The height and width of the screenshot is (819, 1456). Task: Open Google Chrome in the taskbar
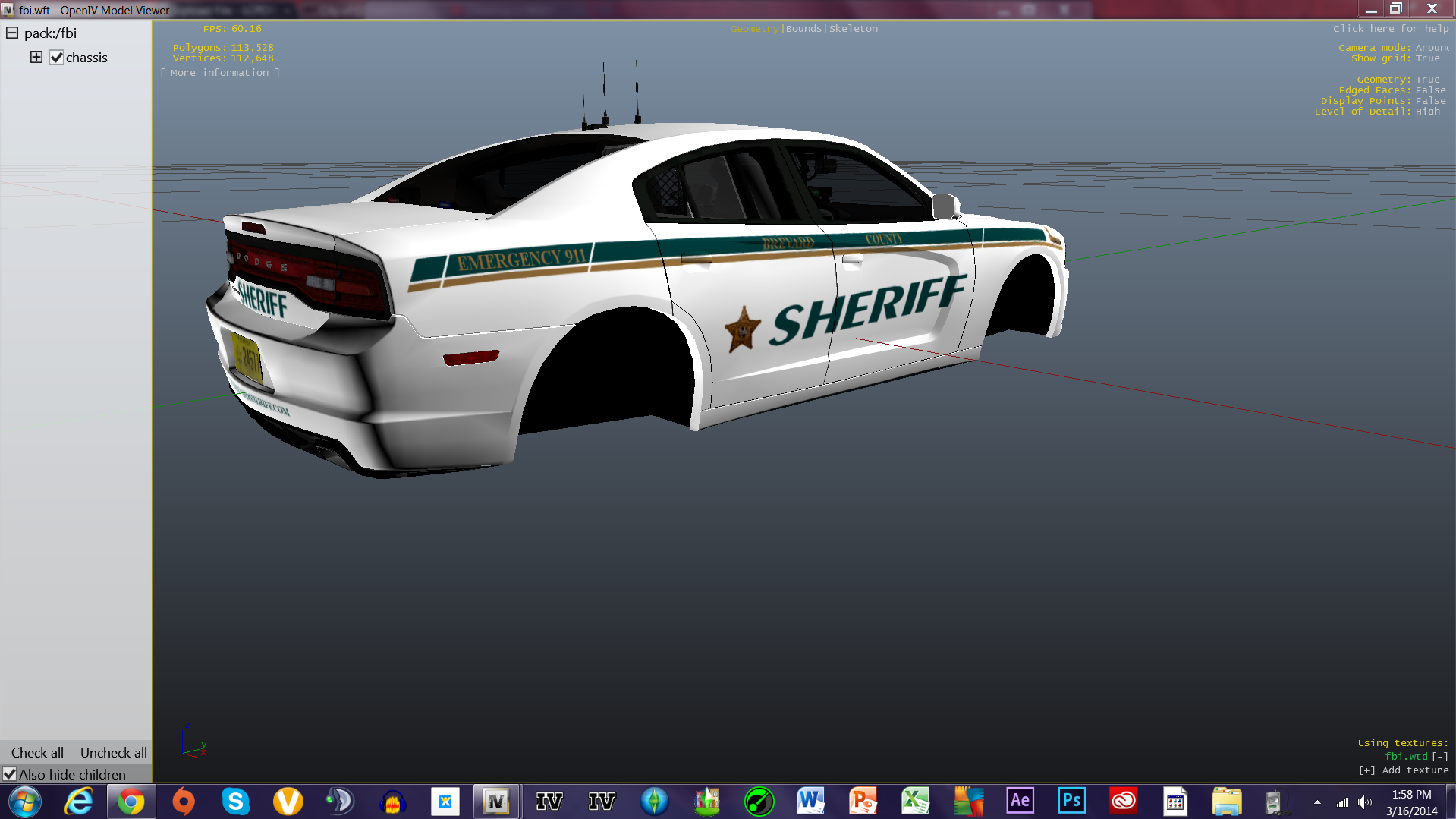pyautogui.click(x=131, y=802)
